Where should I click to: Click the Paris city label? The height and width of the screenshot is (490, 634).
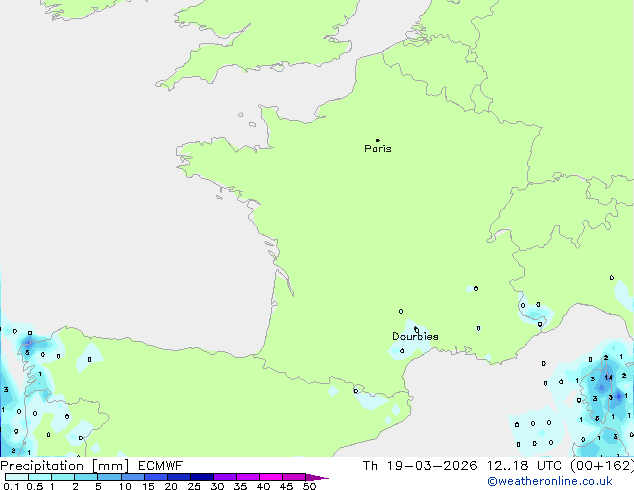(378, 149)
